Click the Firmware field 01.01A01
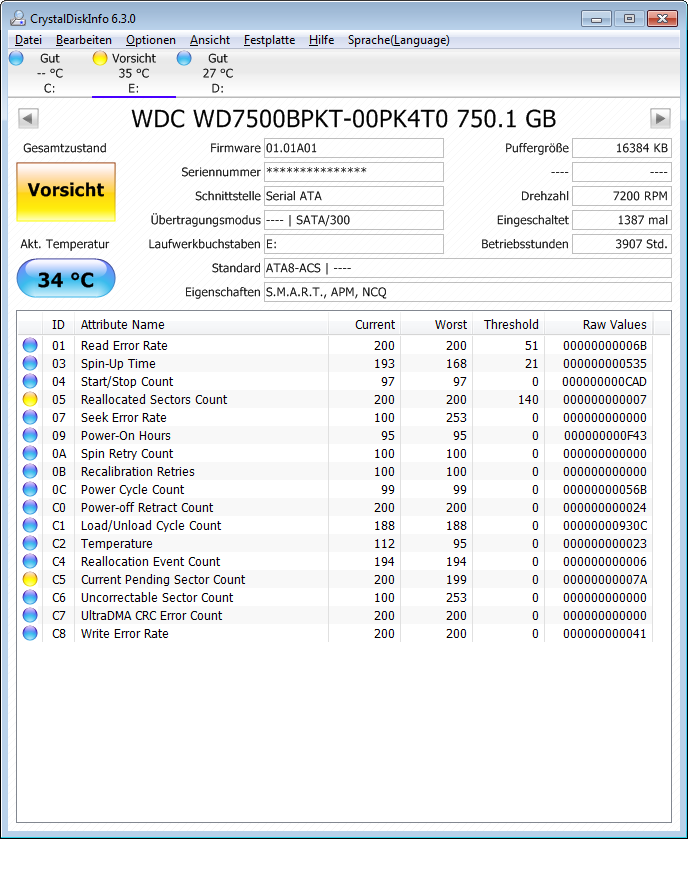 354,148
